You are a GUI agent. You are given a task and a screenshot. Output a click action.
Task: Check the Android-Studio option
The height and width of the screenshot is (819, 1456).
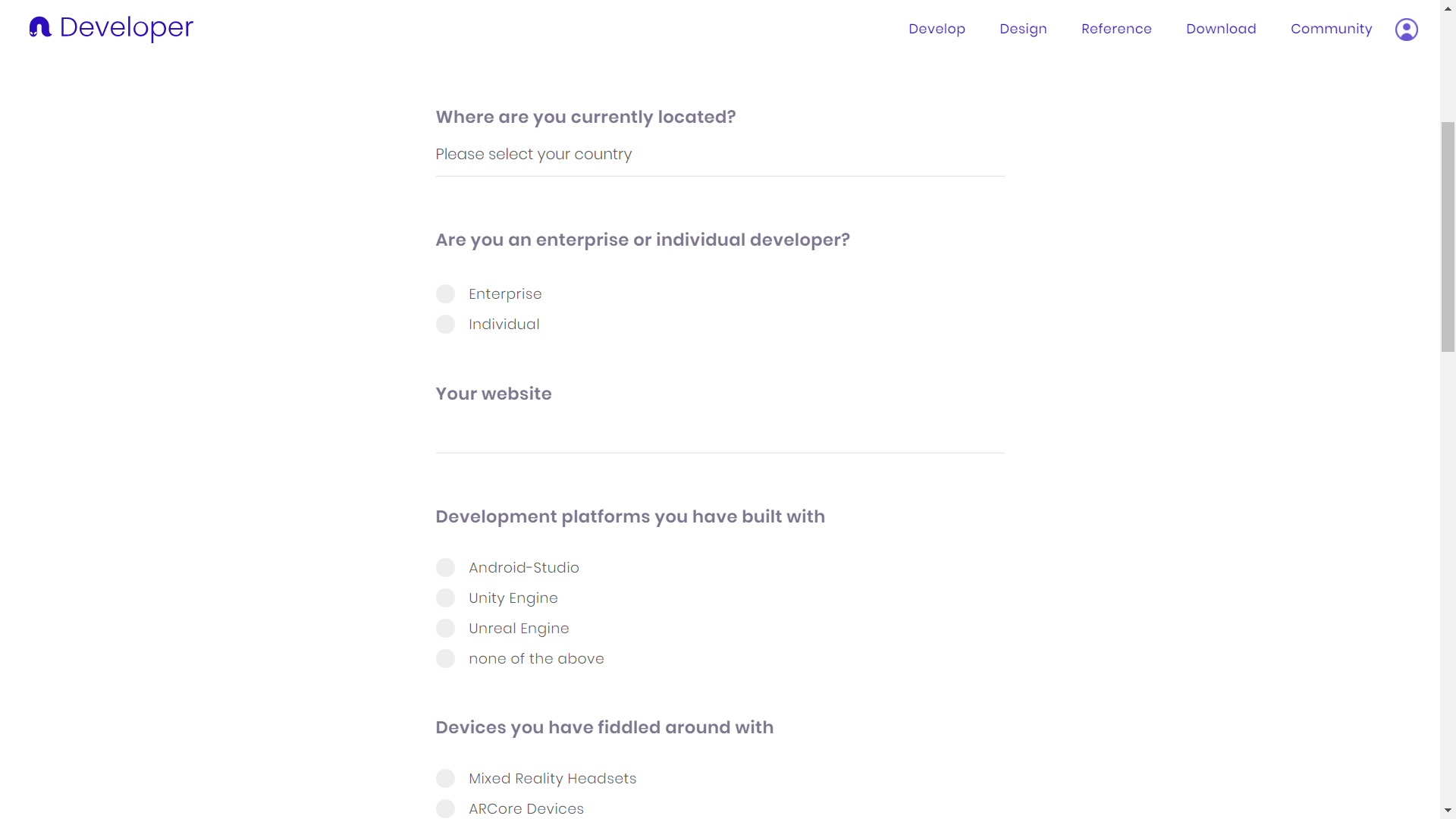(x=446, y=568)
